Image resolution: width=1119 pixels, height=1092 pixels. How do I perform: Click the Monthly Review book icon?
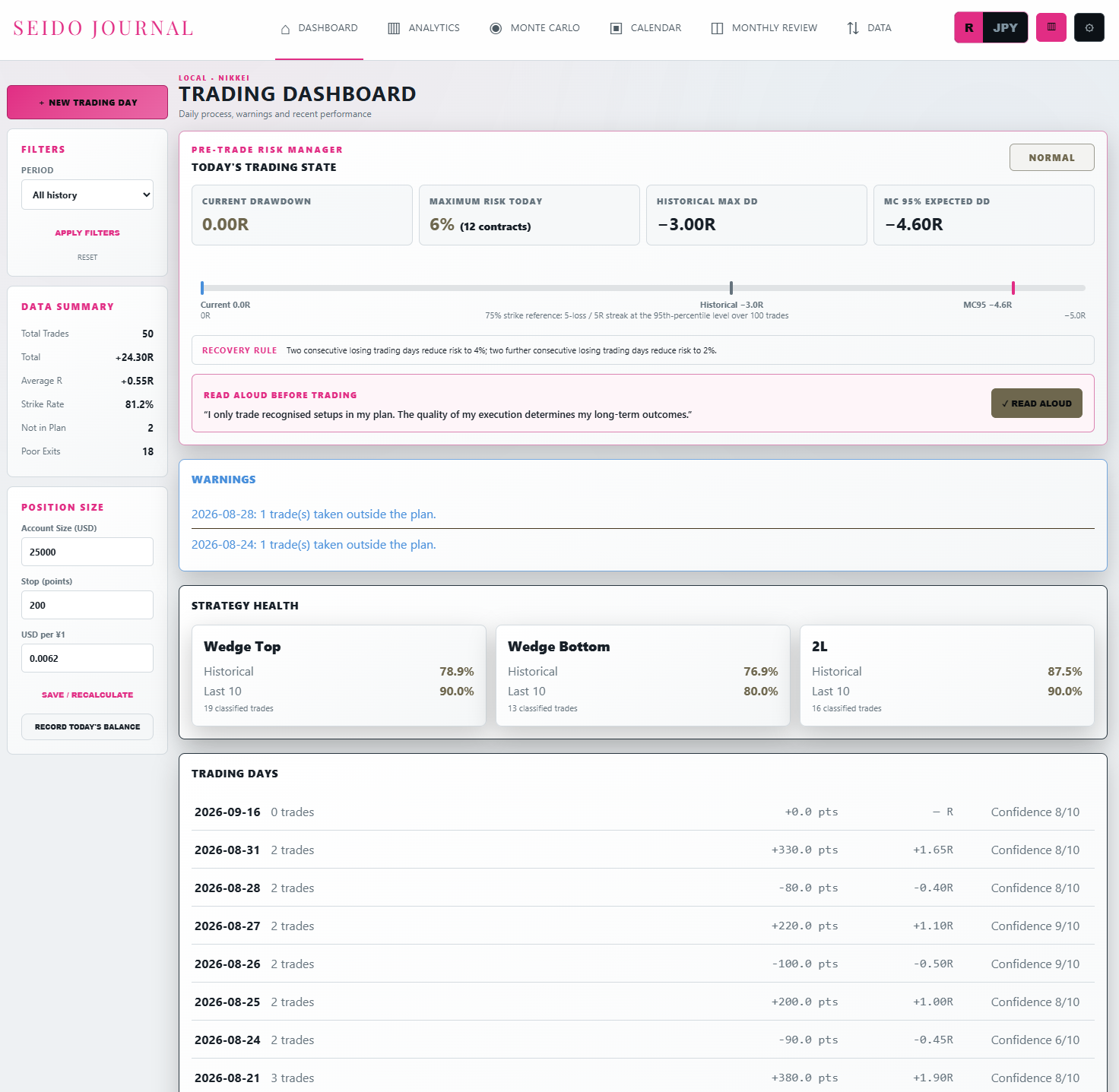click(717, 29)
